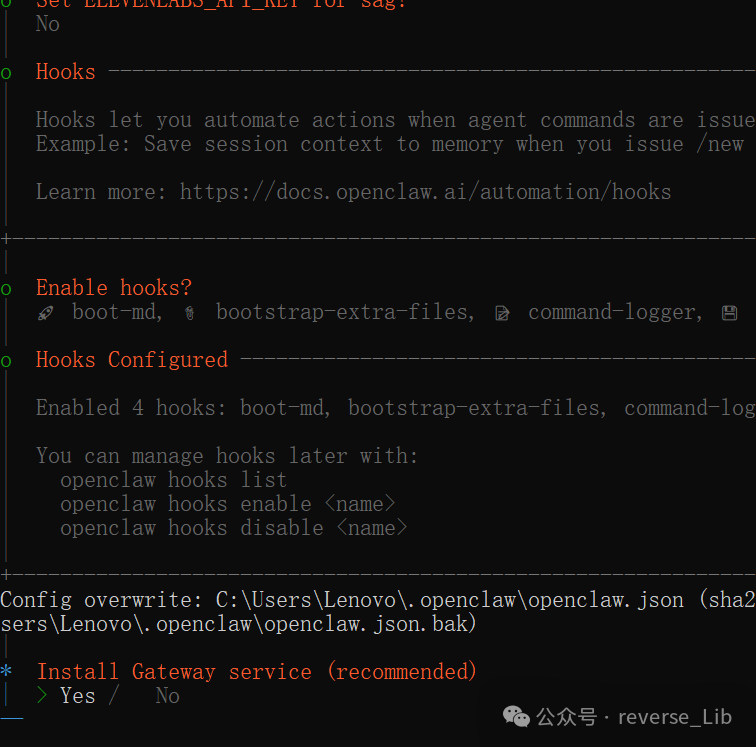Click the memo icon before command-logger

point(502,313)
